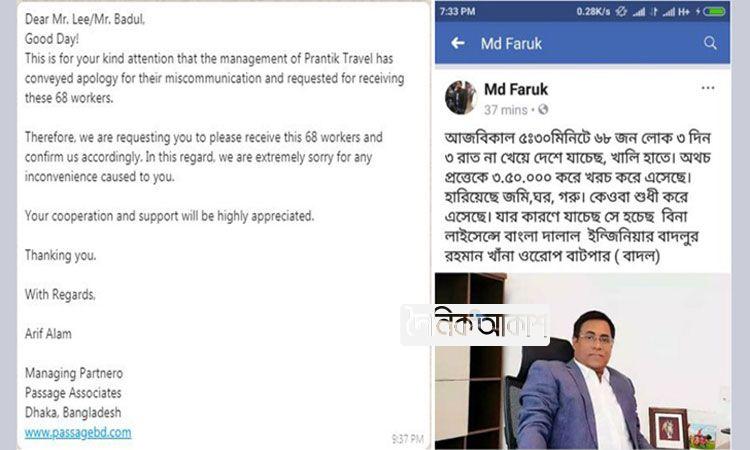Viewport: 750px width, 450px height.
Task: Tap the first signal bars icon
Action: click(639, 12)
